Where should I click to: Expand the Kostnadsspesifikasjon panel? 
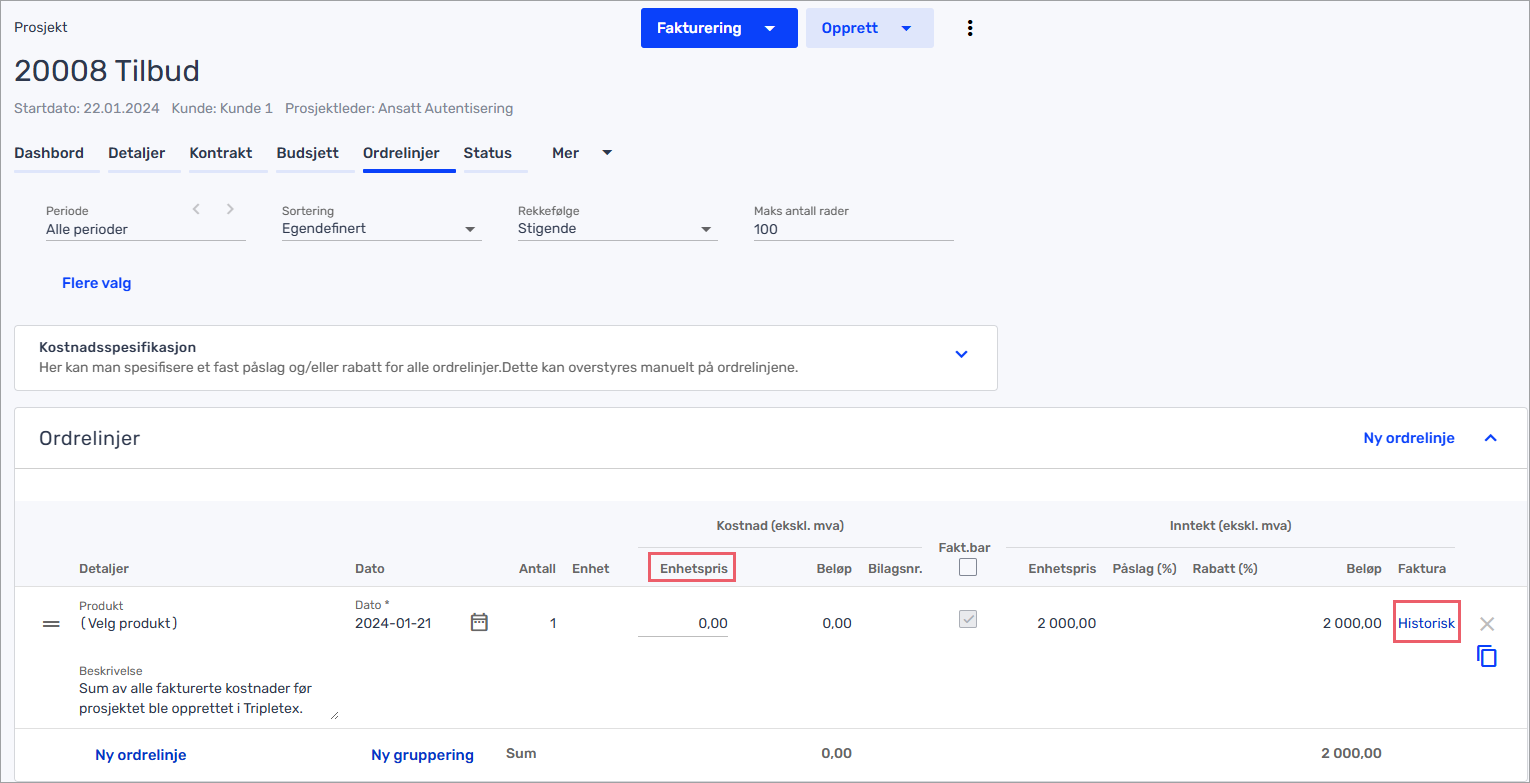point(961,355)
